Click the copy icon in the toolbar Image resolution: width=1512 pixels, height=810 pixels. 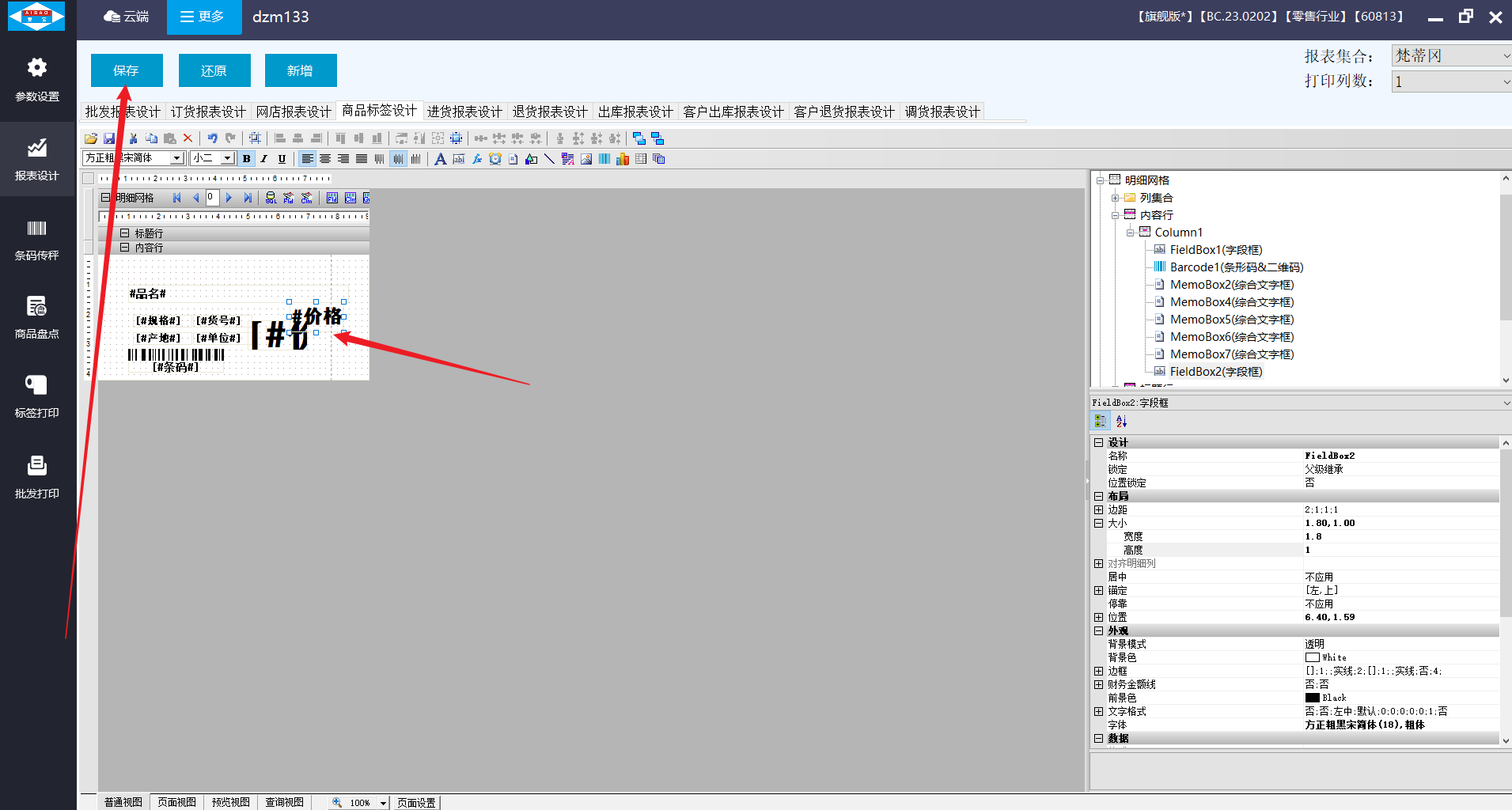[x=151, y=138]
